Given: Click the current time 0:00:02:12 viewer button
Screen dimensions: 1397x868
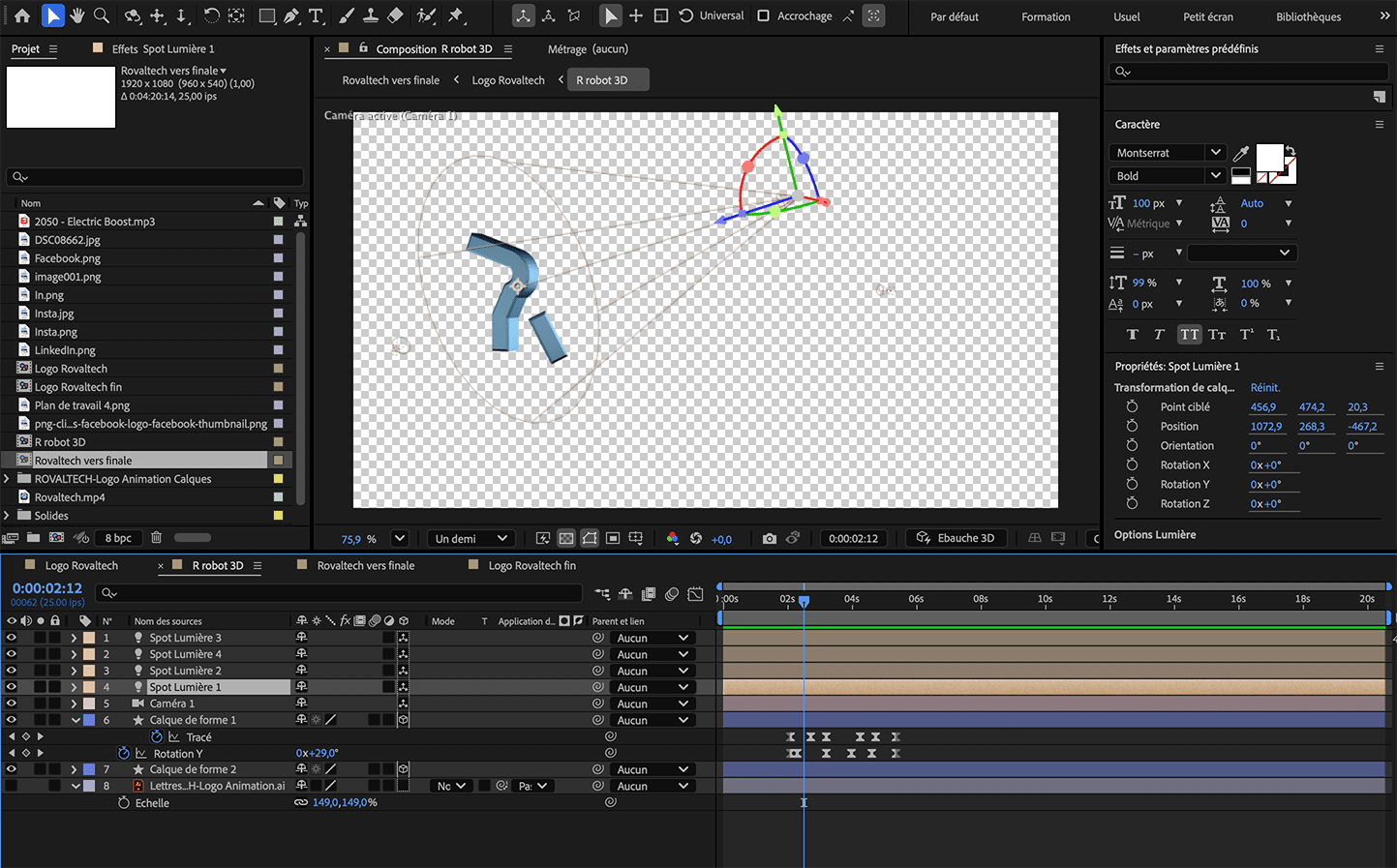Looking at the screenshot, I should pyautogui.click(x=853, y=538).
